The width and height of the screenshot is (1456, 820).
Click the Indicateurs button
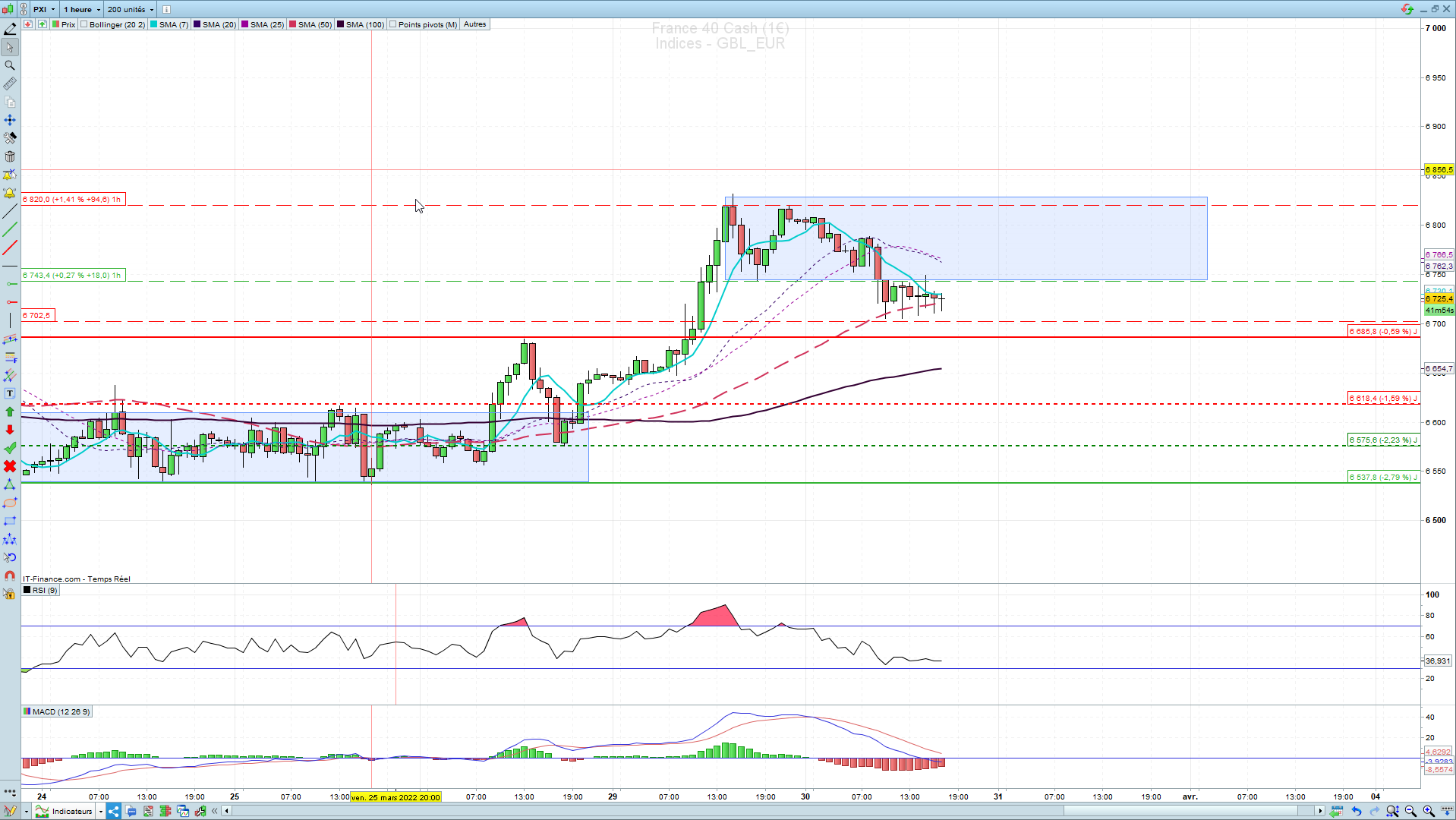65,811
